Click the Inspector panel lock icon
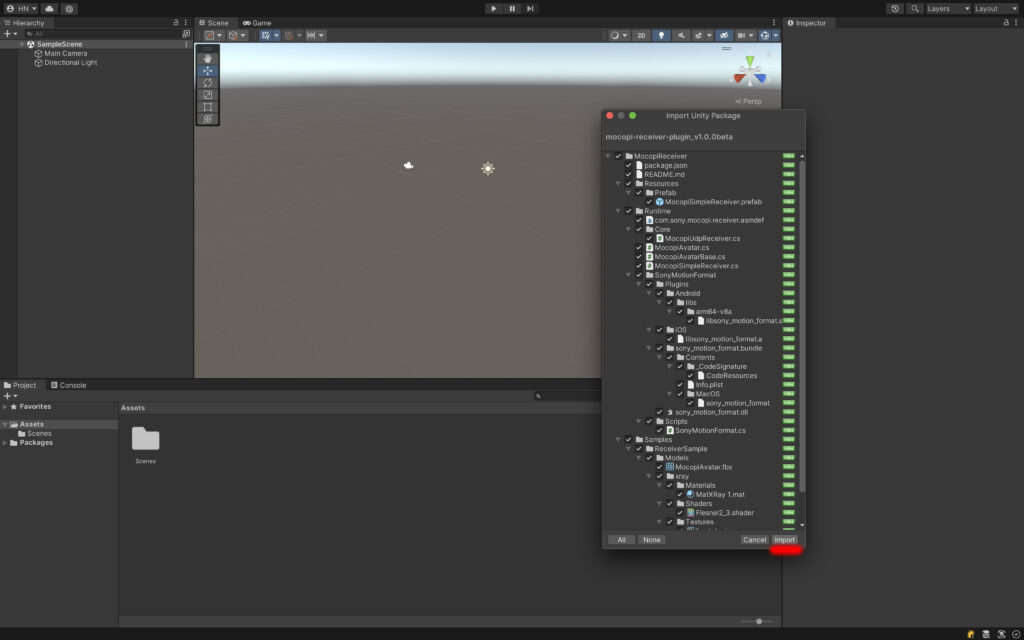Viewport: 1024px width, 640px height. [1006, 22]
